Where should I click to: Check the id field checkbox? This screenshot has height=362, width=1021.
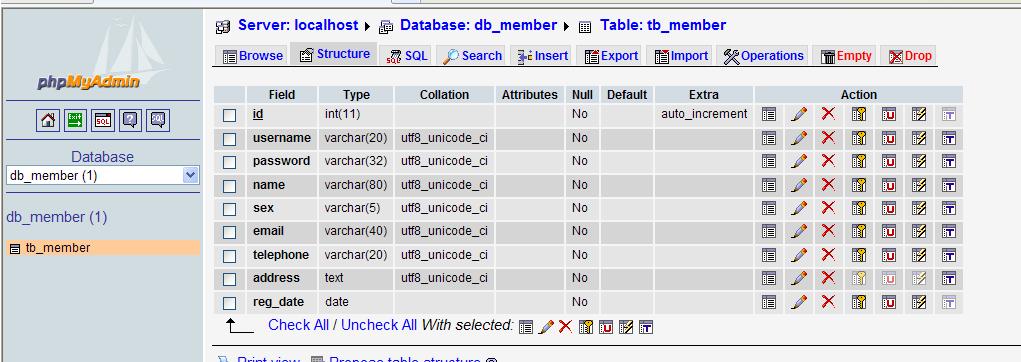click(229, 115)
